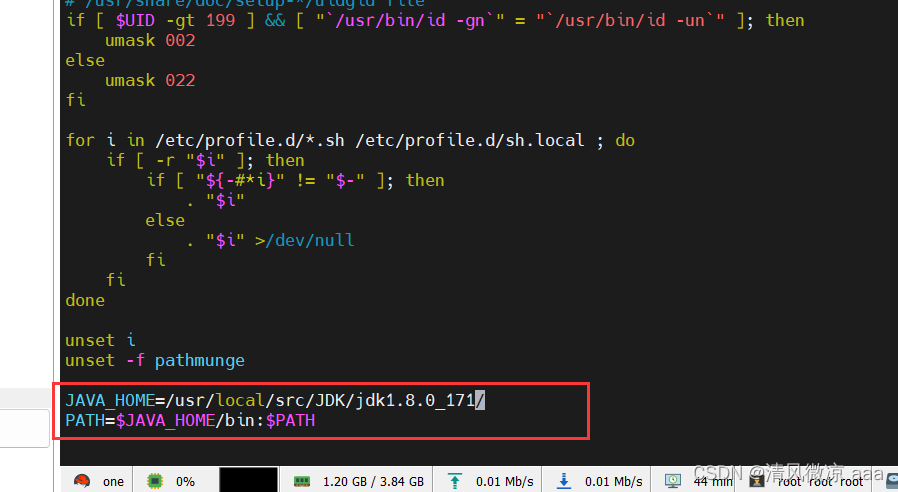Click the 'for i in /etc/profile.d/*.sh' line
Screen dimensions: 898x492
350,140
